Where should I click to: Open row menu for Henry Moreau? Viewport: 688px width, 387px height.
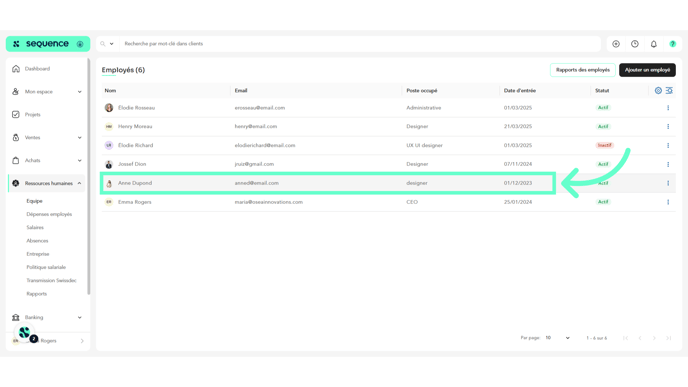(668, 126)
